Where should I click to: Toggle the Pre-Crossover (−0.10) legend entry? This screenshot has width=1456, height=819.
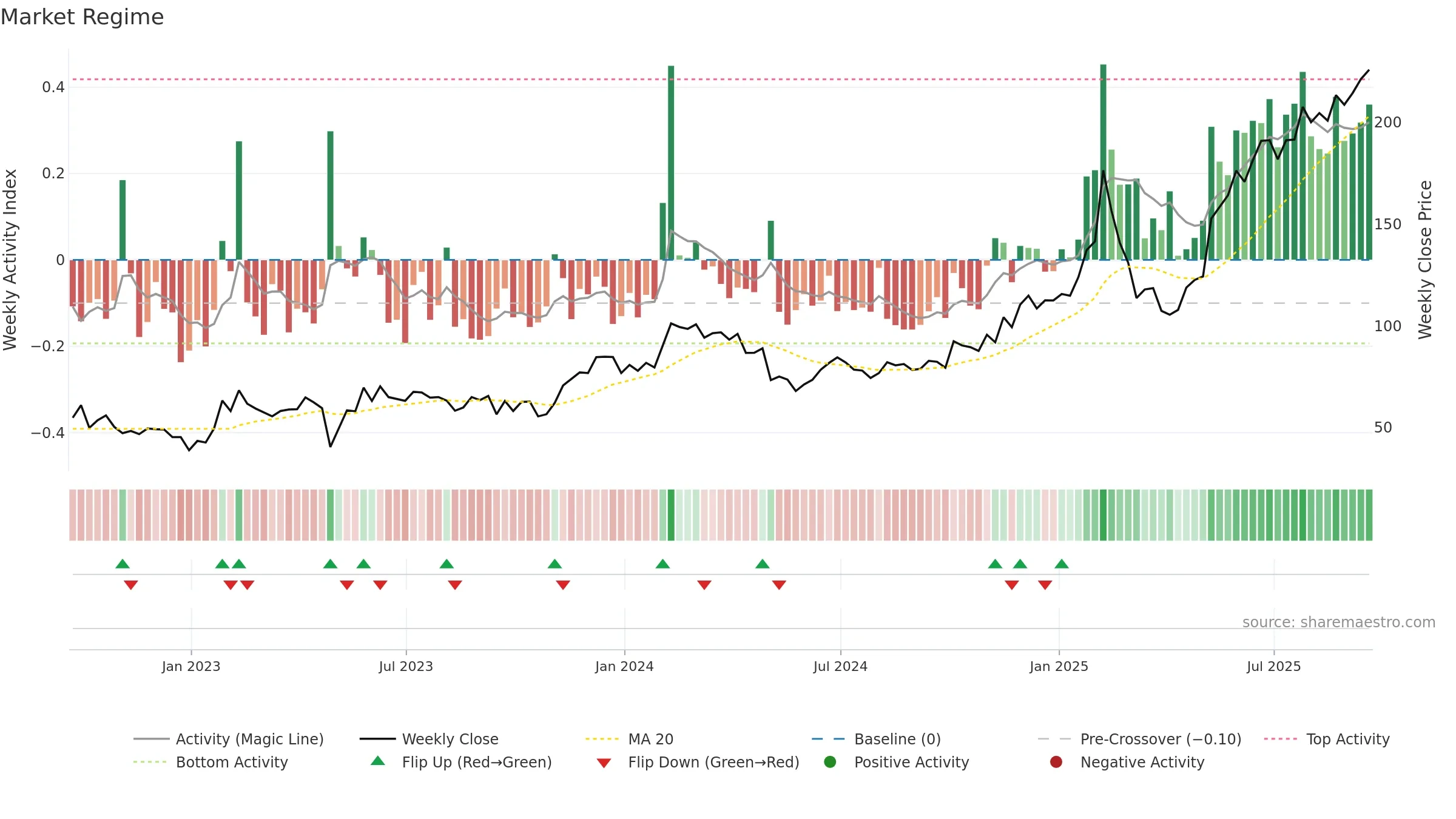1139,739
